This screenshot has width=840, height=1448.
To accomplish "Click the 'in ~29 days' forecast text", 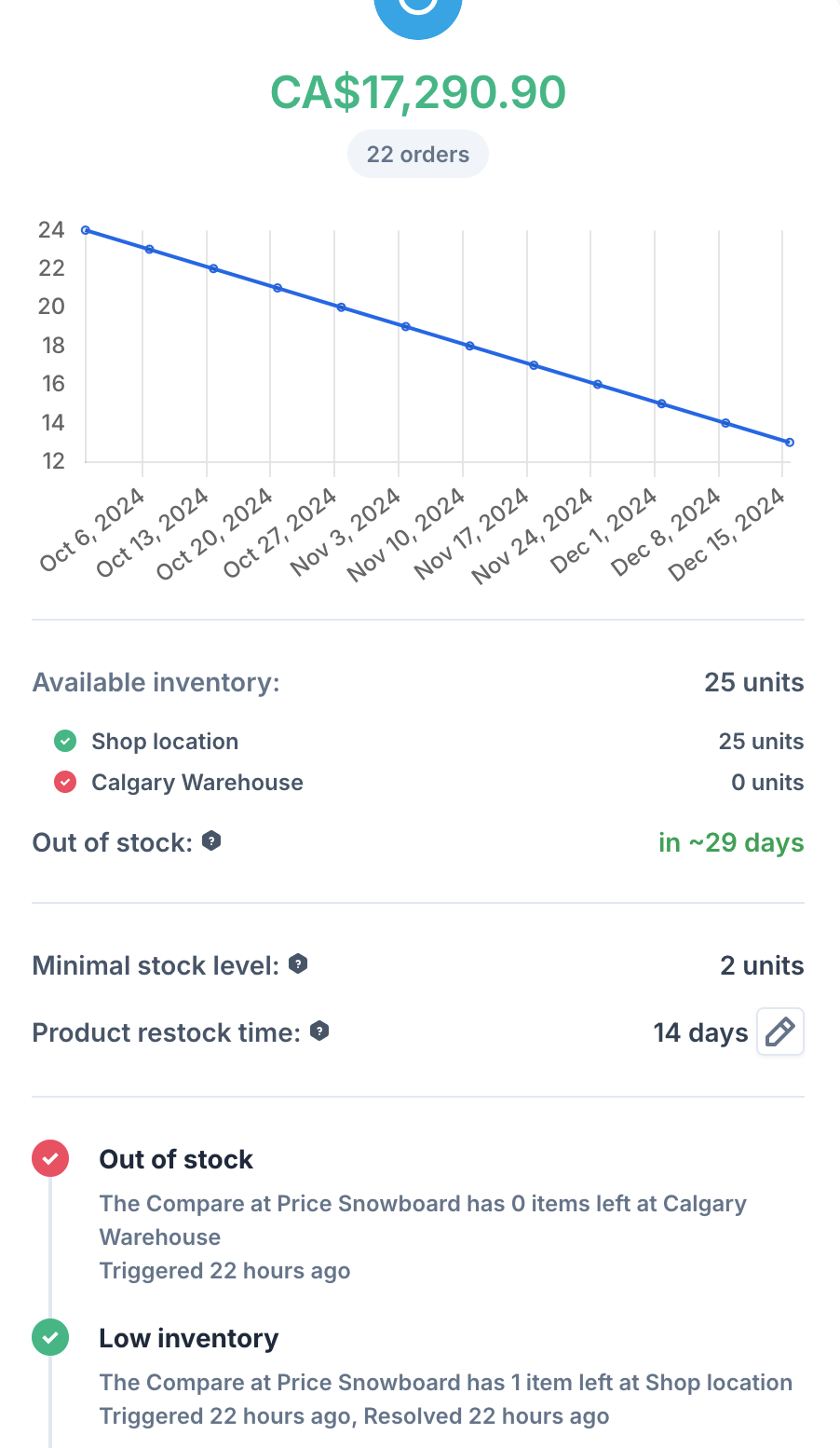I will coord(731,842).
